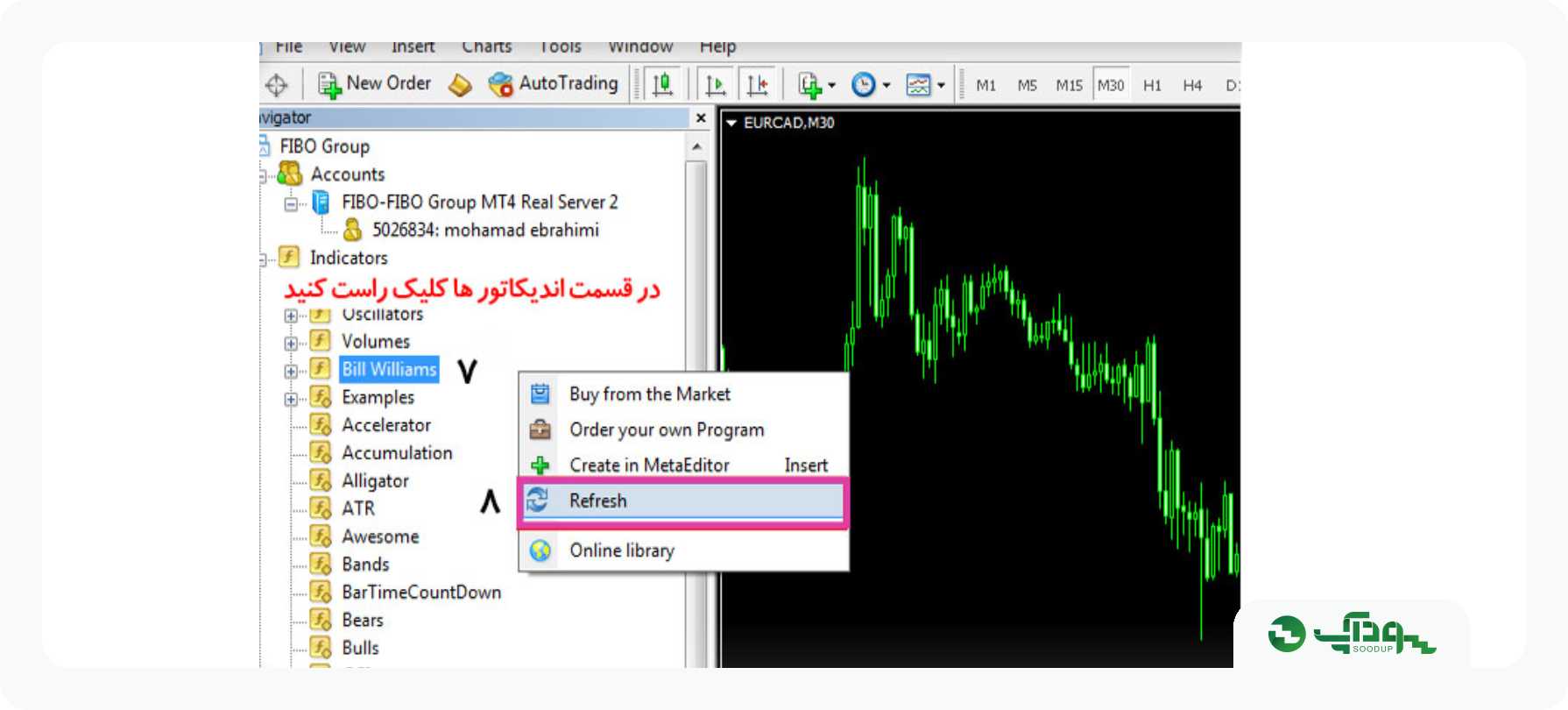The height and width of the screenshot is (710, 1568).
Task: Click the Buy from the Market icon
Action: (x=540, y=394)
